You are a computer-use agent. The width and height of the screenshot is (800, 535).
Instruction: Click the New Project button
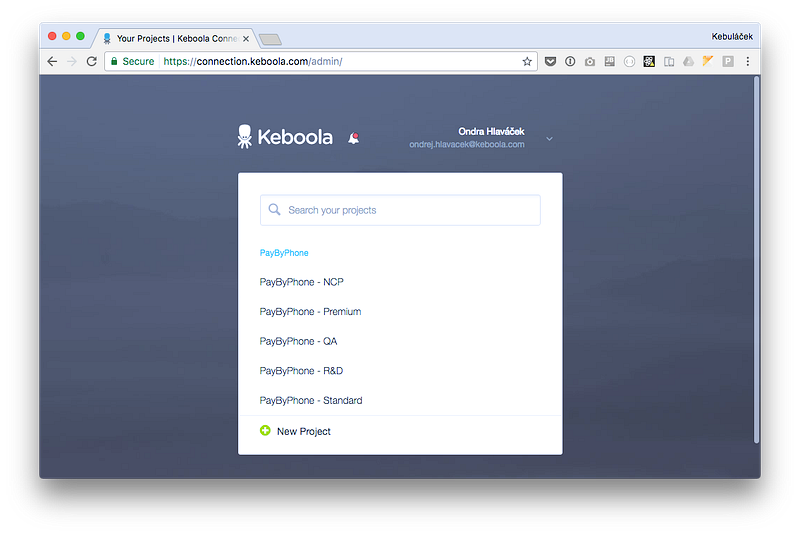click(295, 431)
